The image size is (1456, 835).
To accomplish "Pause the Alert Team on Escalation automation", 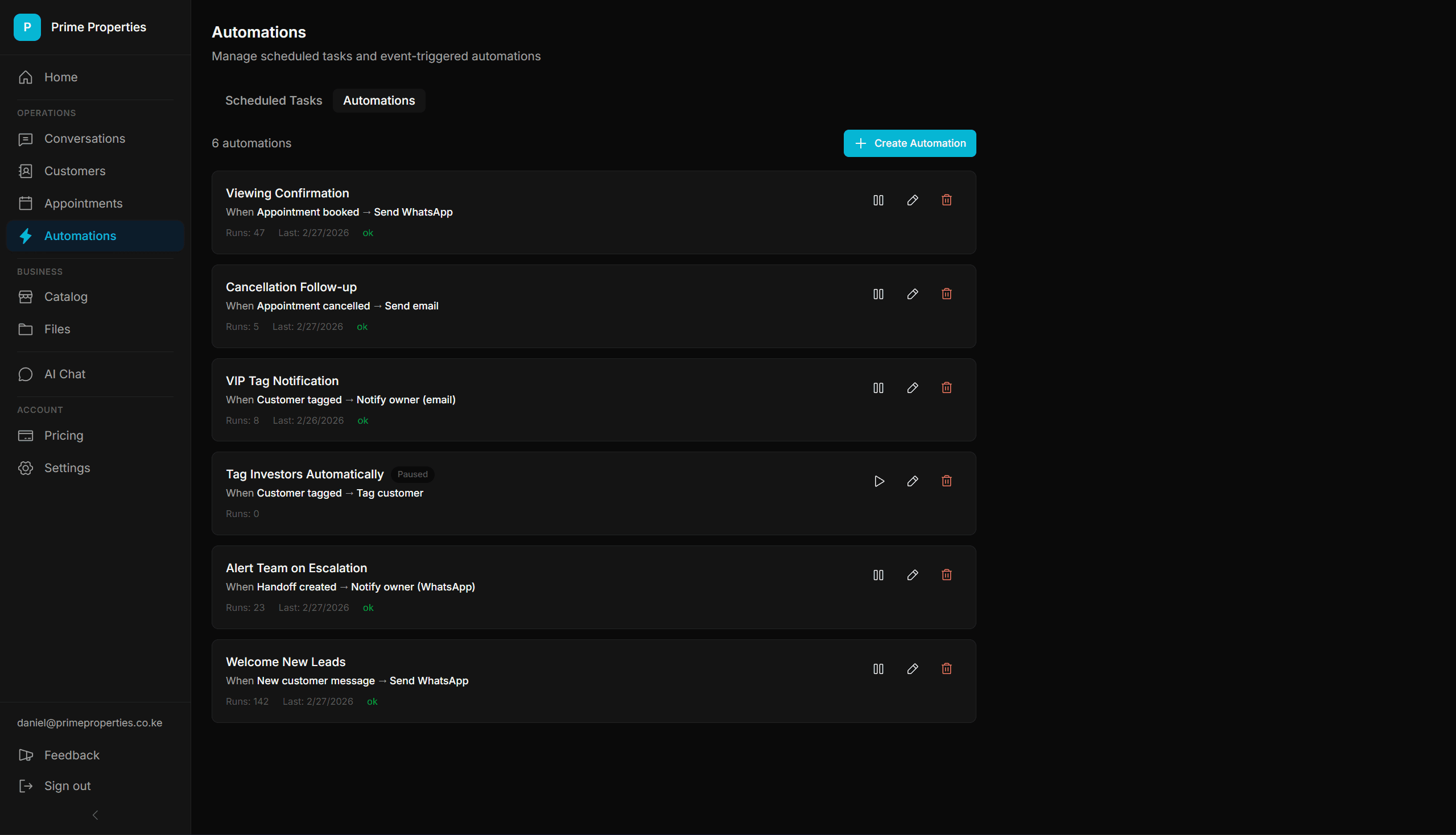I will click(x=878, y=574).
